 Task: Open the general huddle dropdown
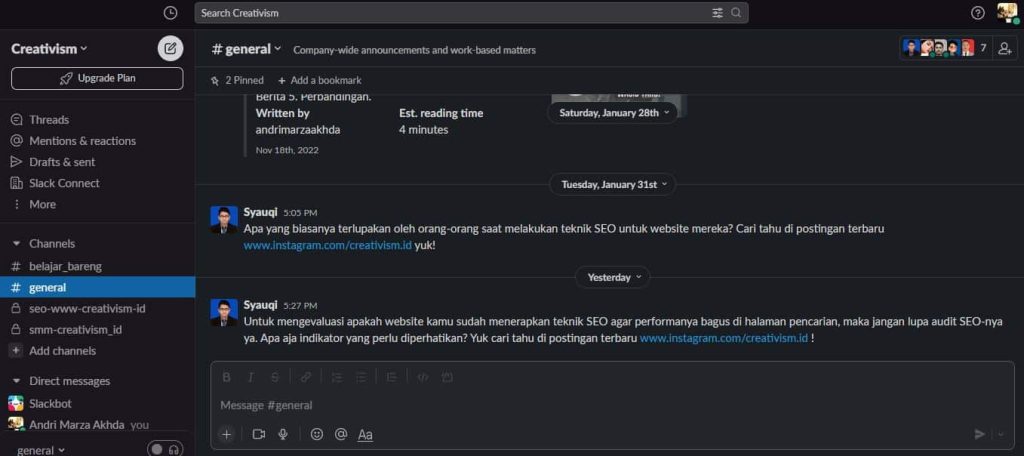41,450
